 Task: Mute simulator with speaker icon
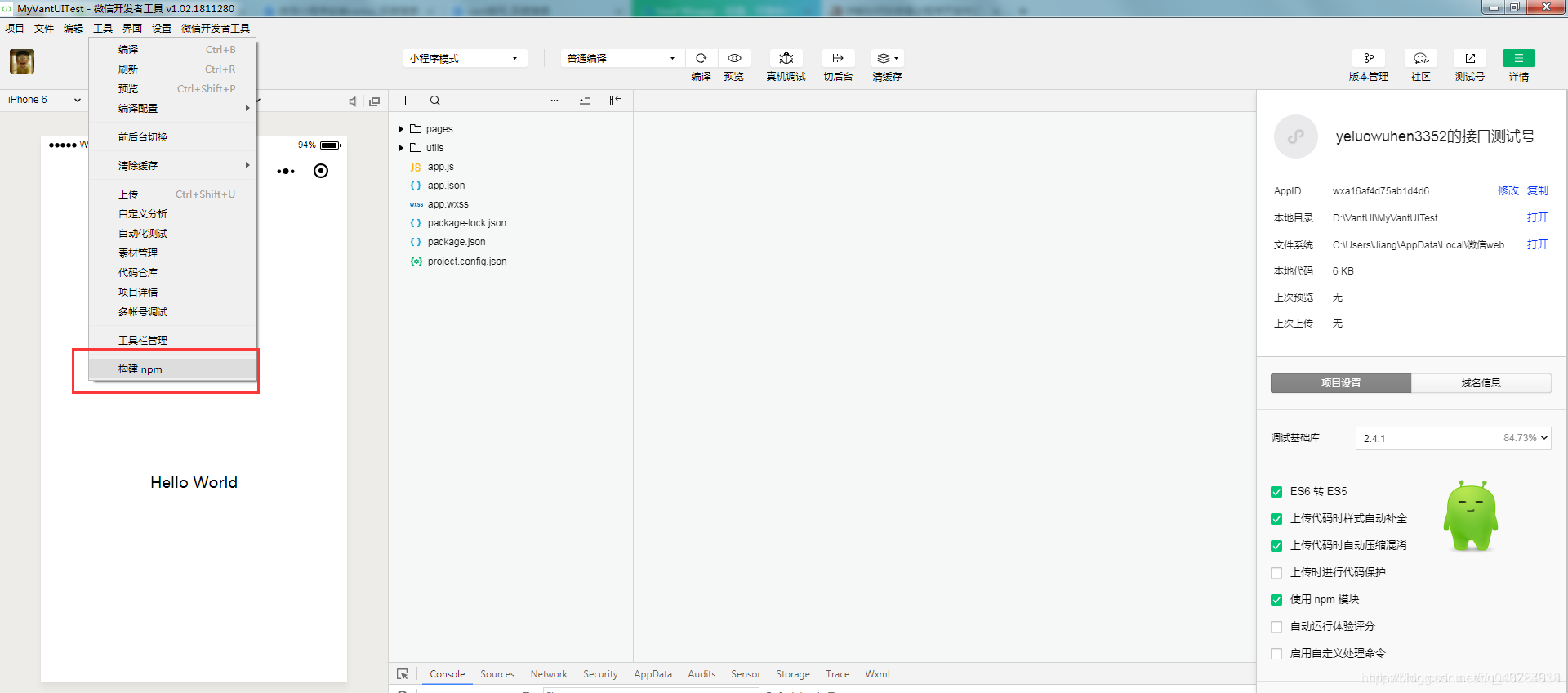[x=352, y=101]
